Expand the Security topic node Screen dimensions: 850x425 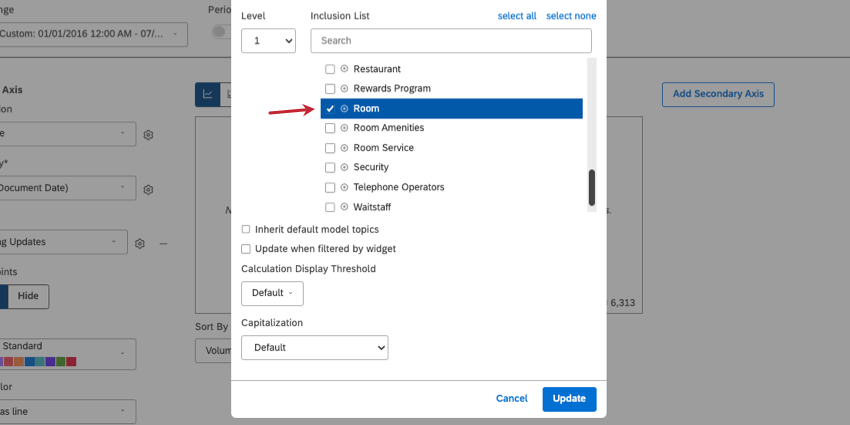pyautogui.click(x=344, y=167)
